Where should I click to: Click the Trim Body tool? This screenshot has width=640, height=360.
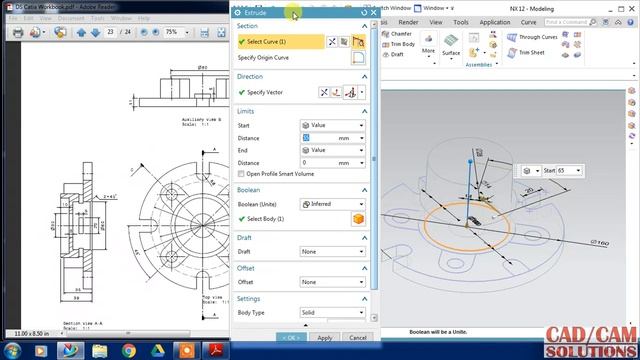[398, 44]
